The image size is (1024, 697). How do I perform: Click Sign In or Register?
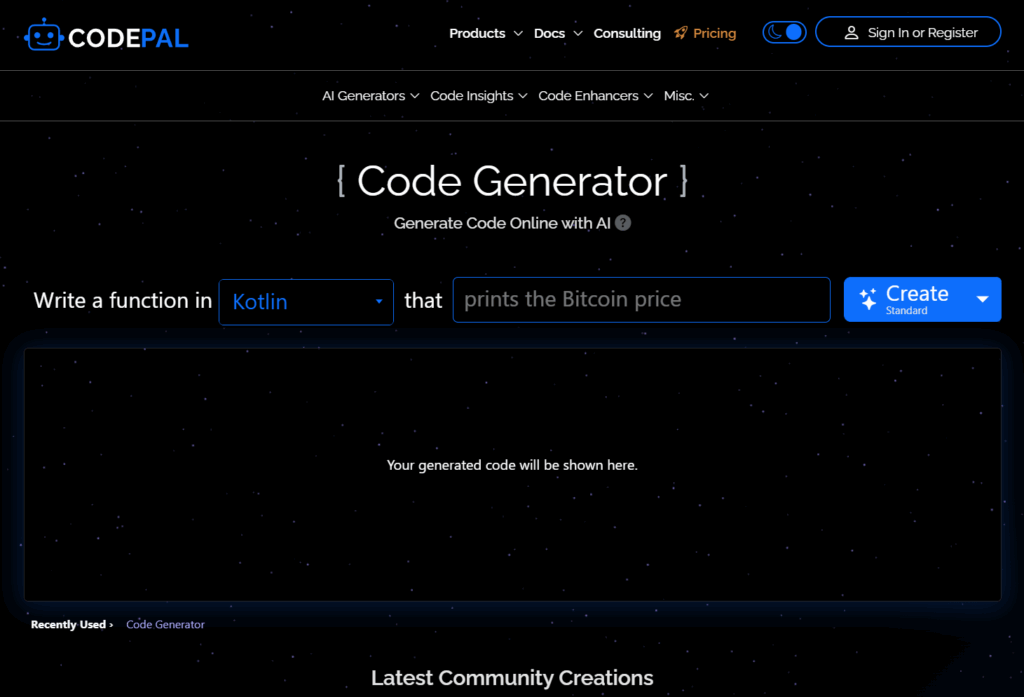click(x=908, y=31)
